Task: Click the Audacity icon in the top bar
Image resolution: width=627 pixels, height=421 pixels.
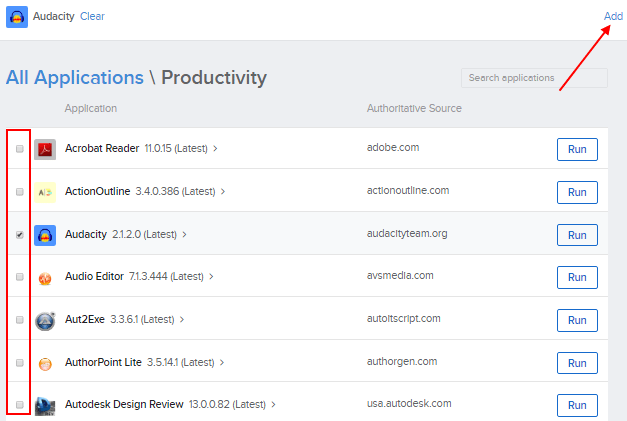Action: (17, 17)
